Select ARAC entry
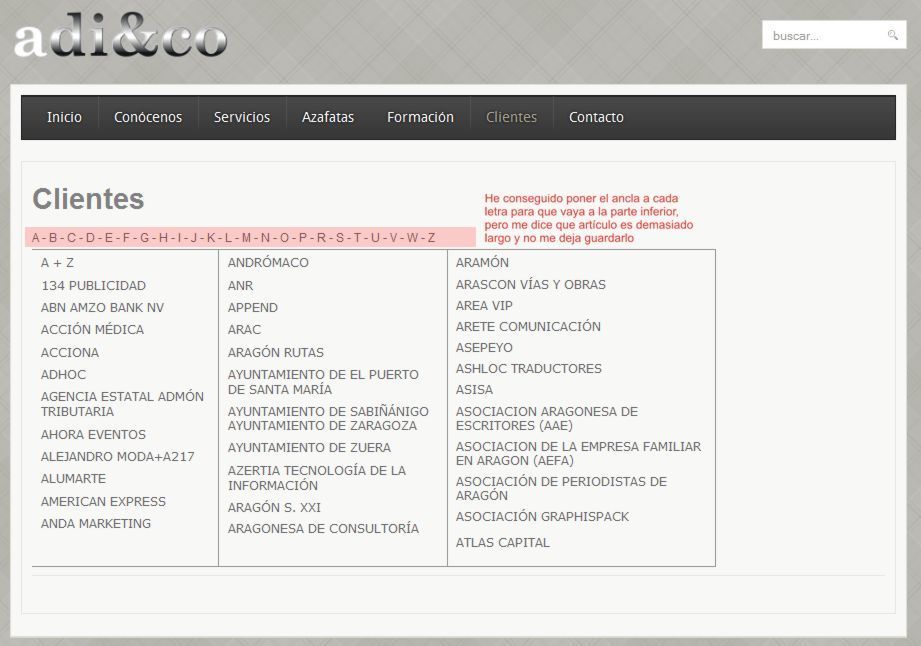The image size is (921, 646). pos(244,330)
